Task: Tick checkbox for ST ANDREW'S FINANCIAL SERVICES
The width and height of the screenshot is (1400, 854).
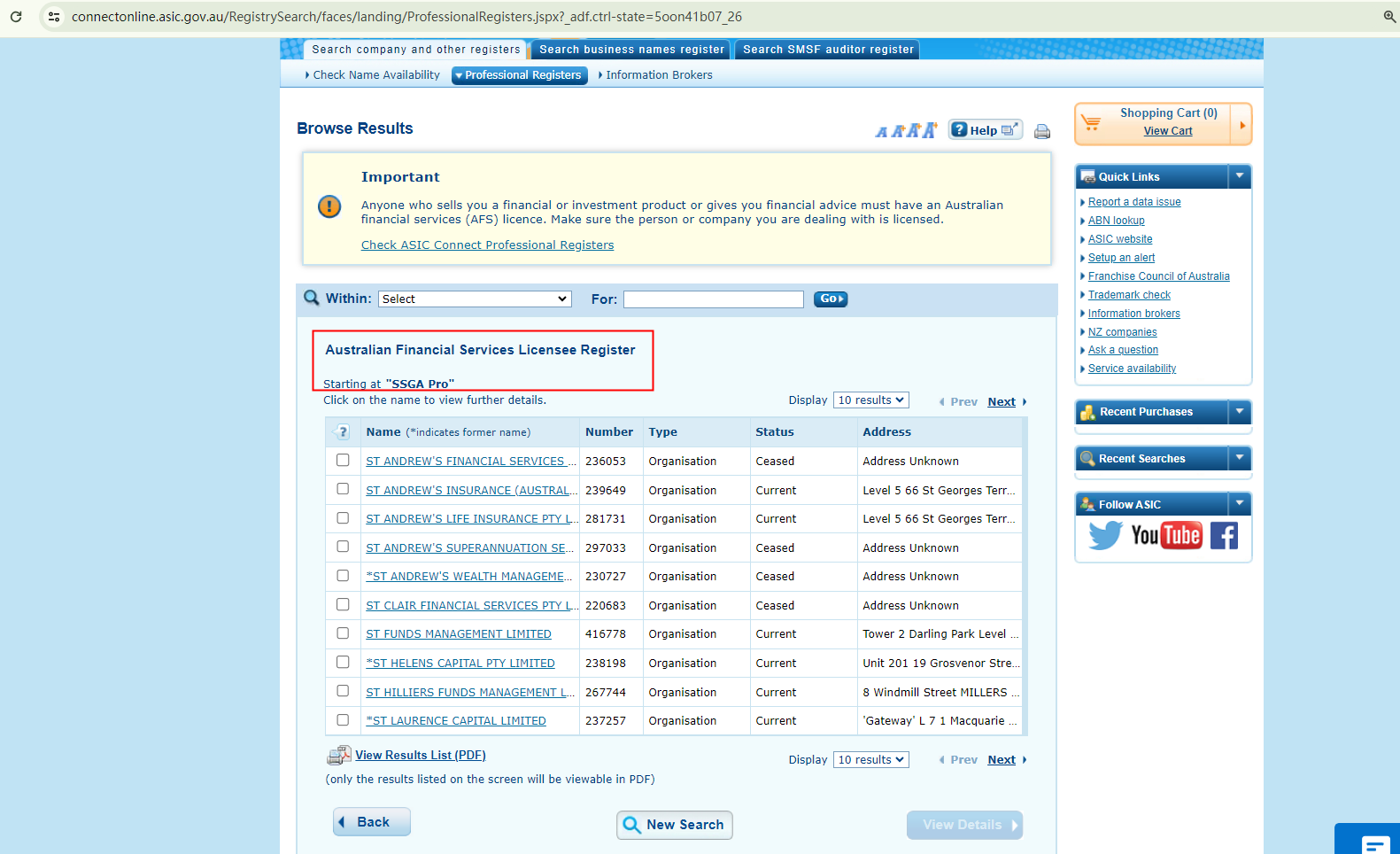Action: (x=343, y=460)
